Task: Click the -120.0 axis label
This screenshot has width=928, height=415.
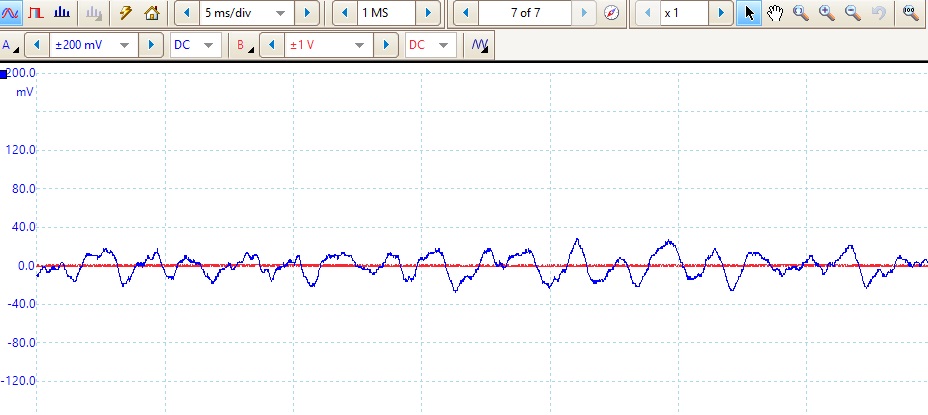Action: [x=18, y=381]
